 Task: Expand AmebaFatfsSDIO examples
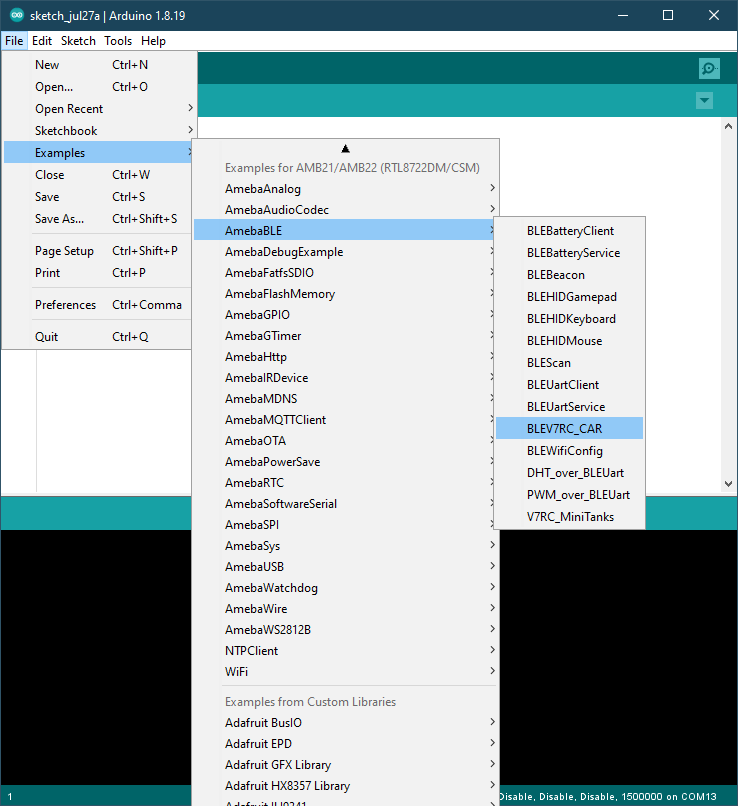click(x=344, y=273)
